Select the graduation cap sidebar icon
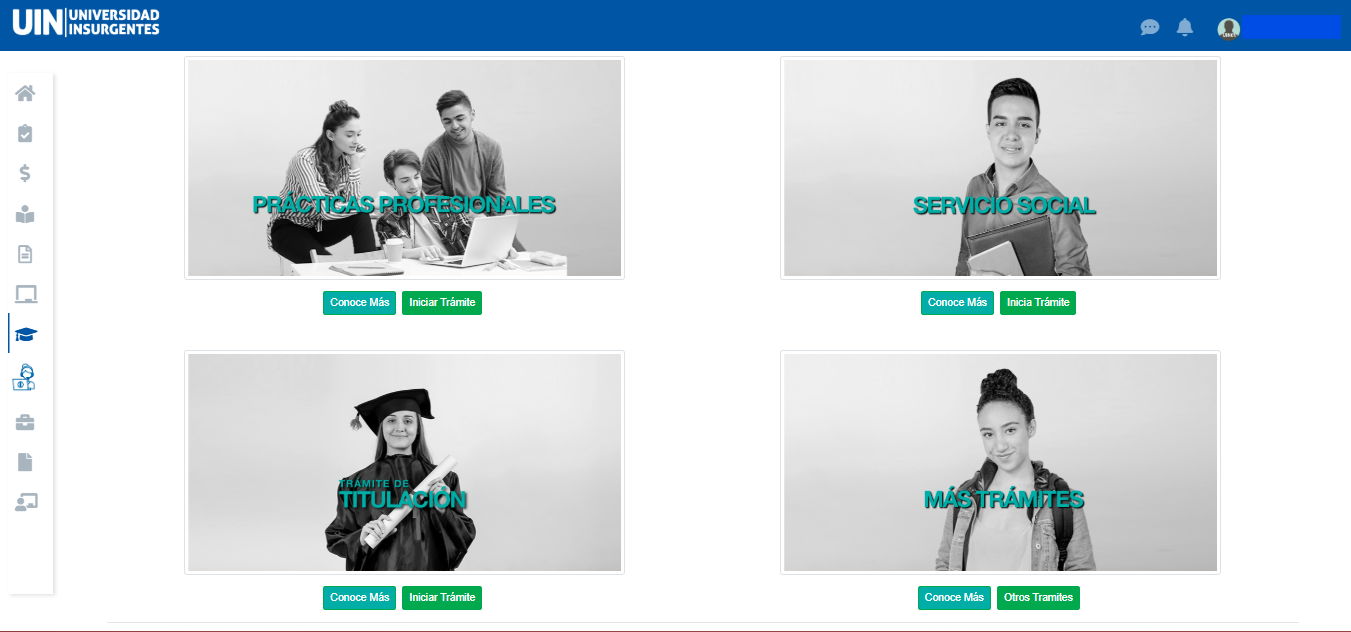Viewport: 1351px width, 632px height. click(x=25, y=334)
